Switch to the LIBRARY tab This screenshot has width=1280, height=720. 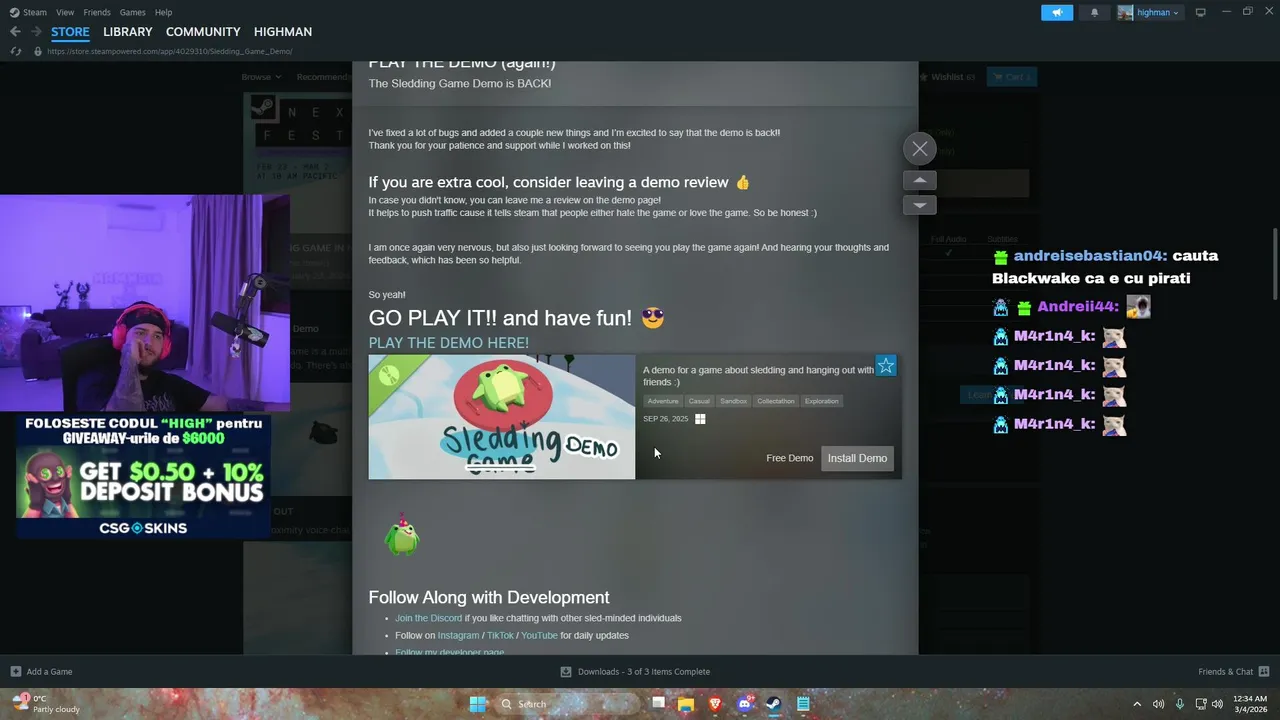(128, 32)
